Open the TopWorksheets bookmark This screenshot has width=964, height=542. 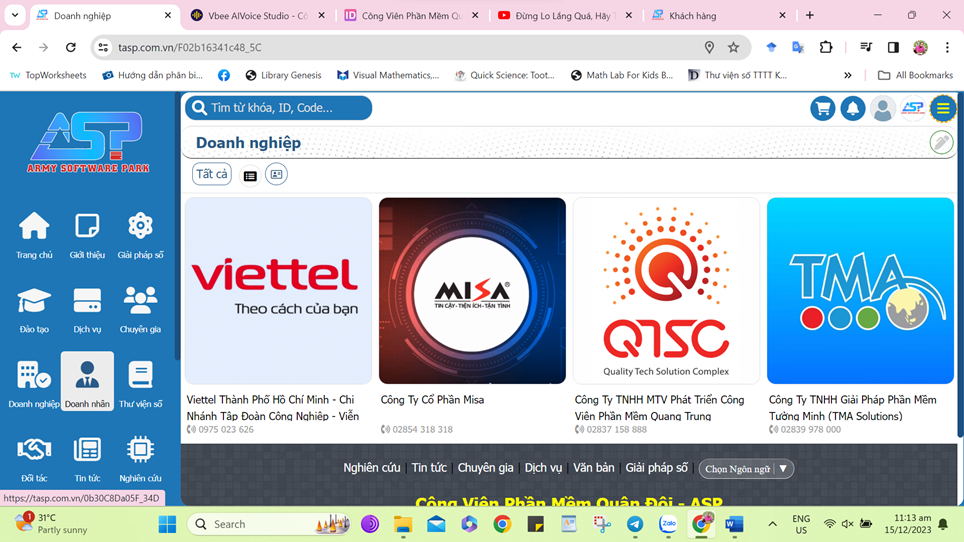pos(48,75)
